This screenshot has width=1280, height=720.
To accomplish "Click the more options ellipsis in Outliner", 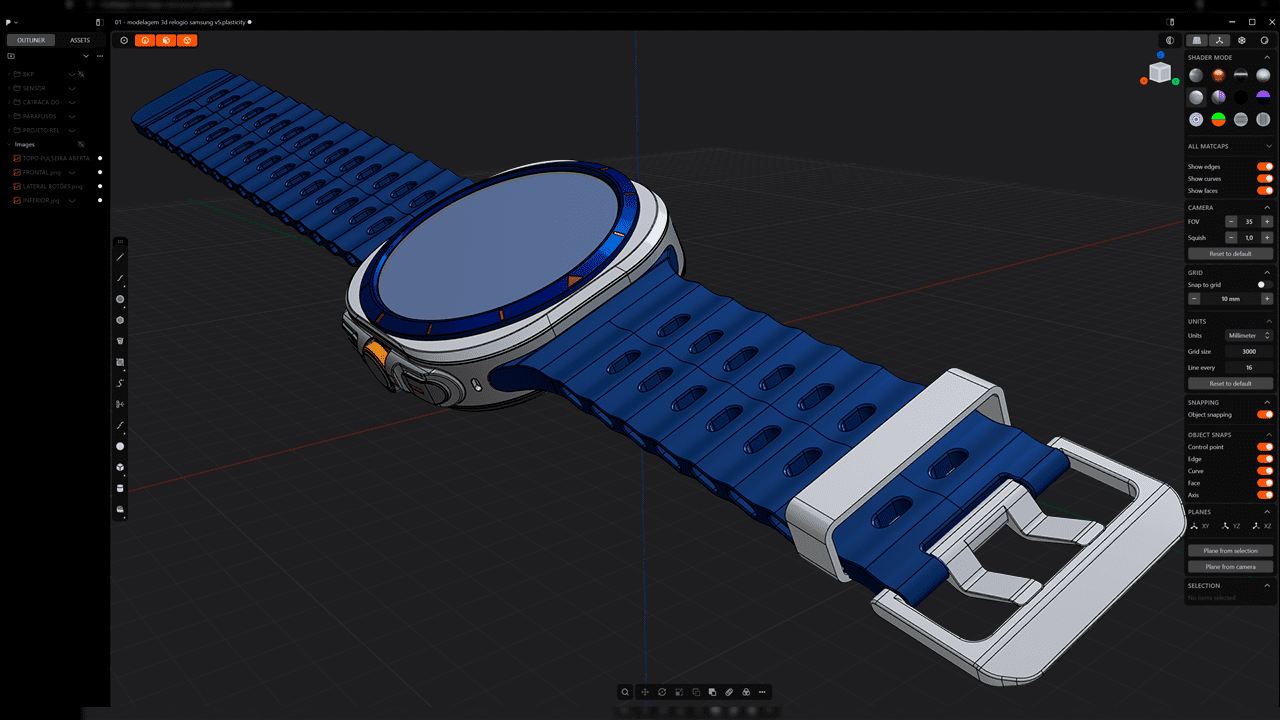I will 100,56.
